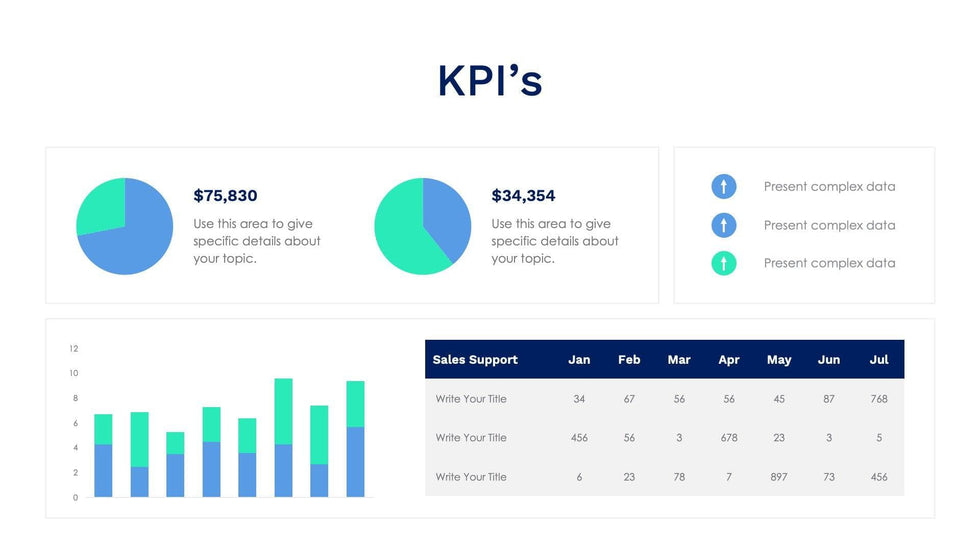This screenshot has height=551, width=980.
Task: Click the last bar in the bar chart
Action: (355, 440)
